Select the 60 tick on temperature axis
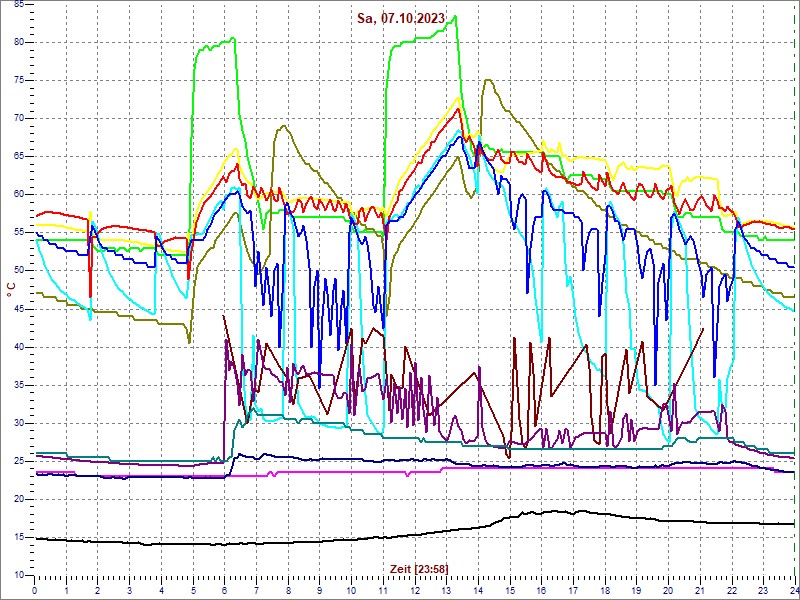800x600 pixels. 19,194
